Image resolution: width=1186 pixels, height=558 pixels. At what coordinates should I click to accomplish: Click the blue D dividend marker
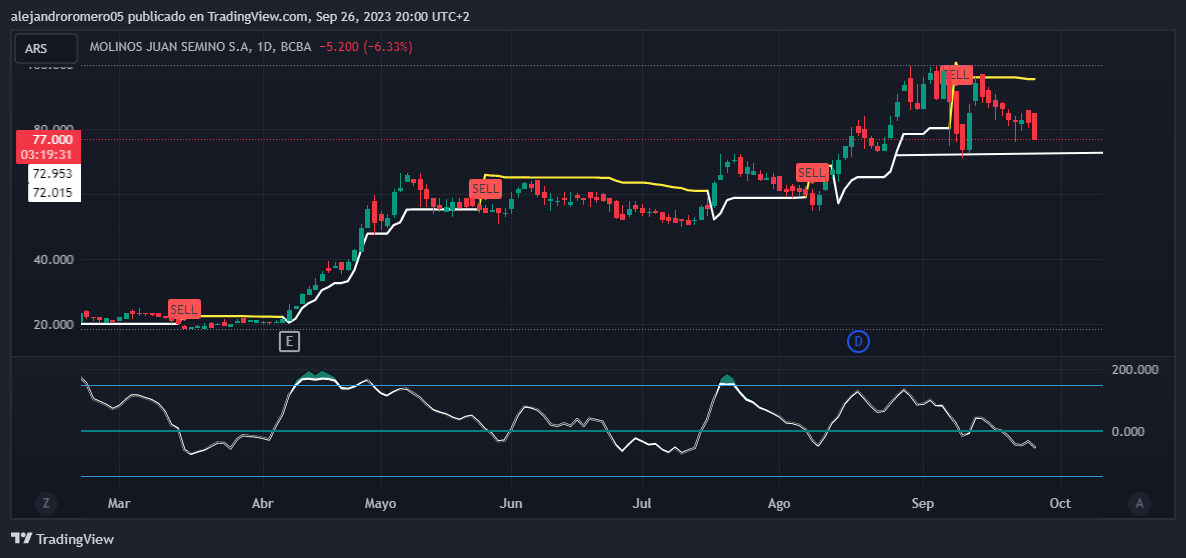click(x=858, y=342)
